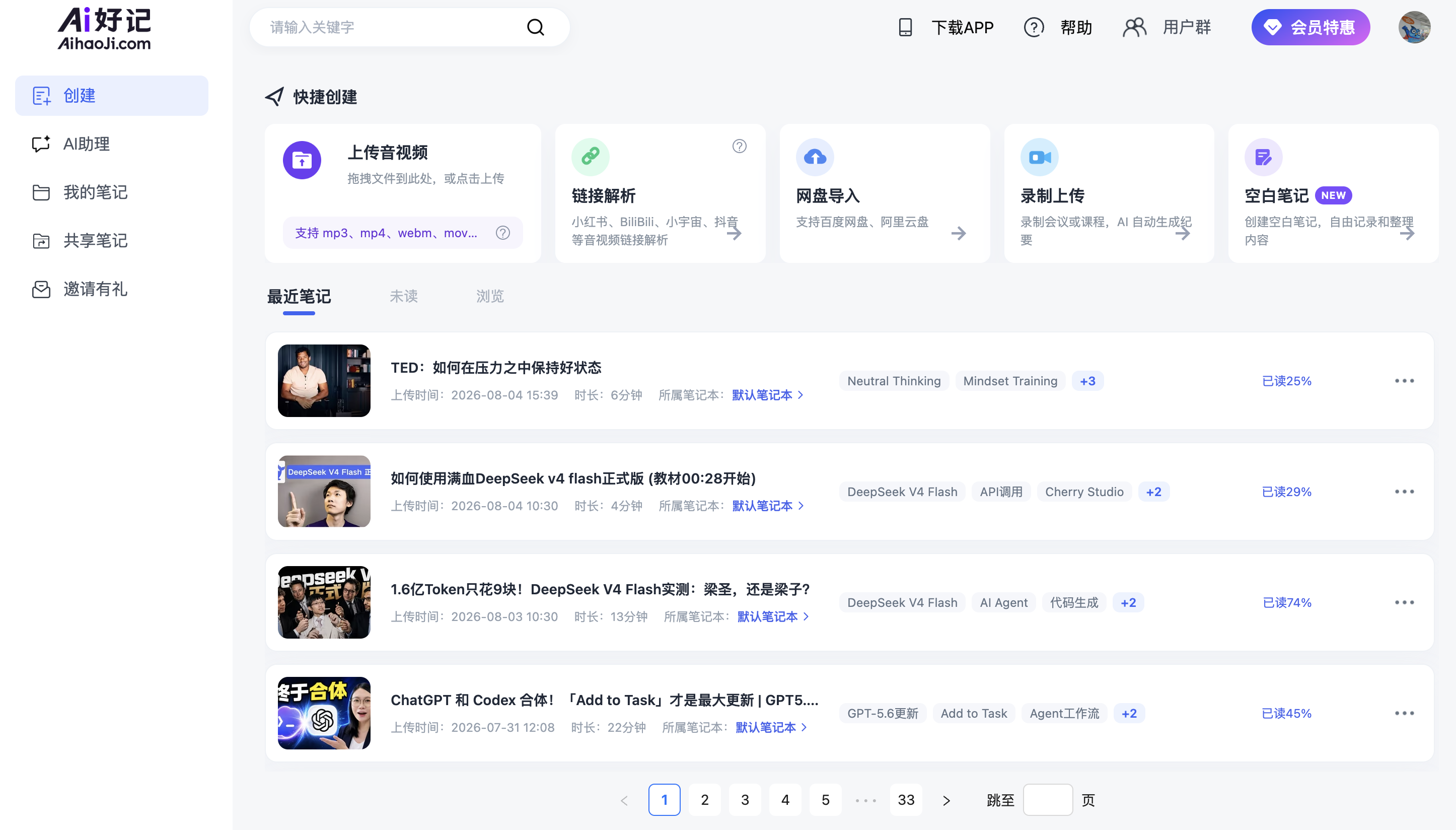Go to page 2

pyautogui.click(x=704, y=800)
